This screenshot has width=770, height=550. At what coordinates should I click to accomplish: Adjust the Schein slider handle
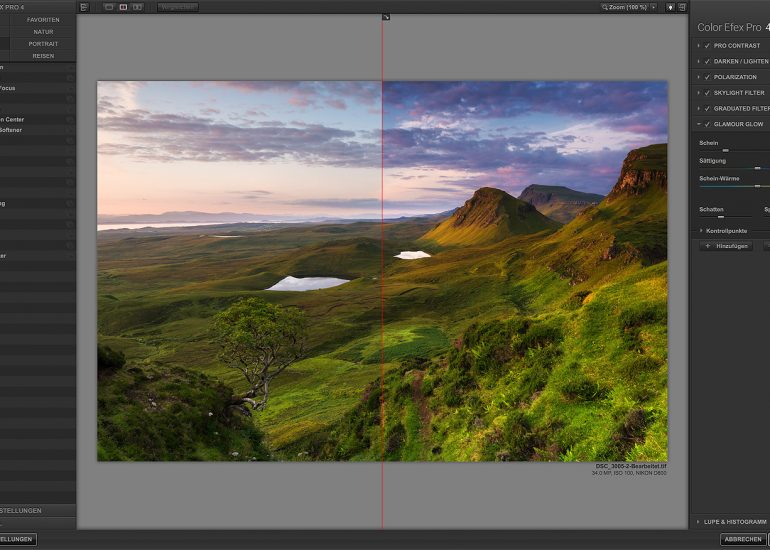pyautogui.click(x=725, y=150)
